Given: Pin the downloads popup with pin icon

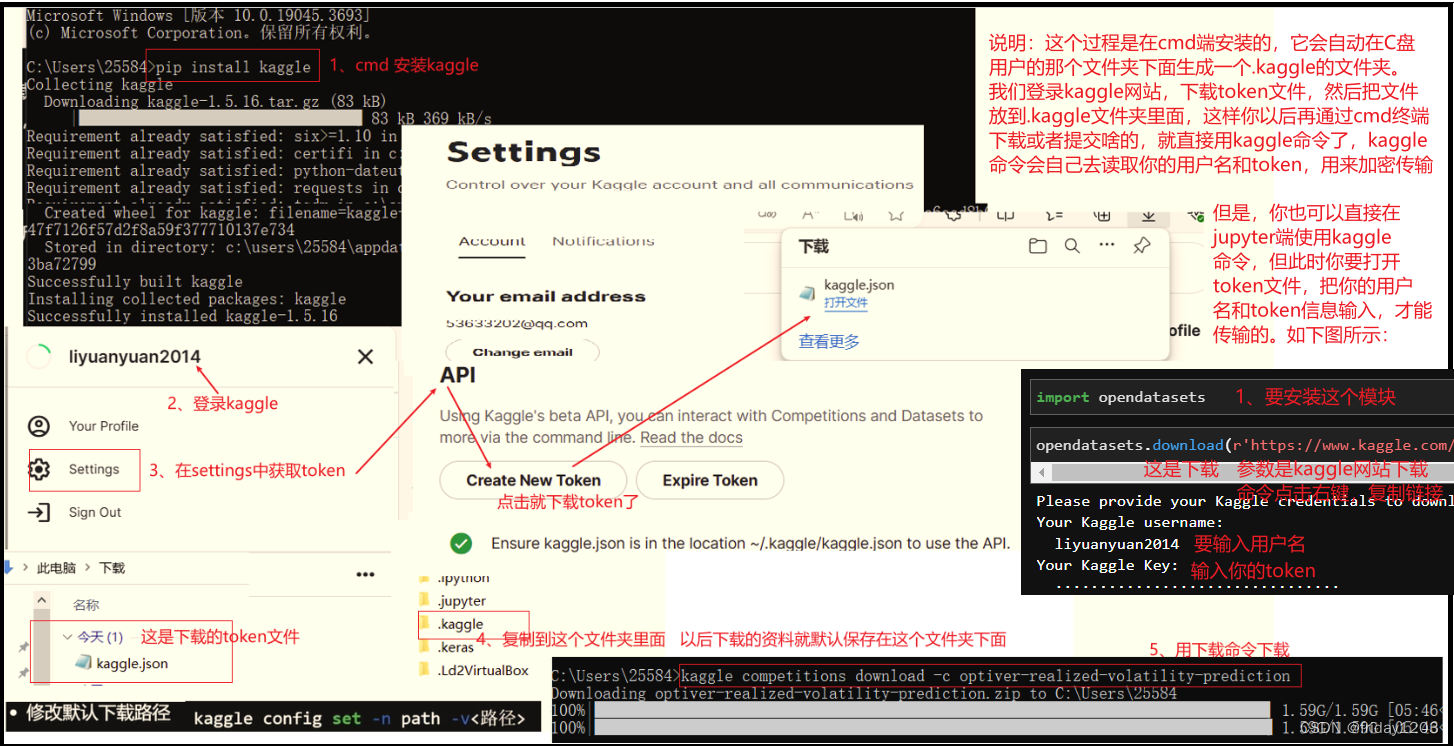Looking at the screenshot, I should [x=1141, y=246].
